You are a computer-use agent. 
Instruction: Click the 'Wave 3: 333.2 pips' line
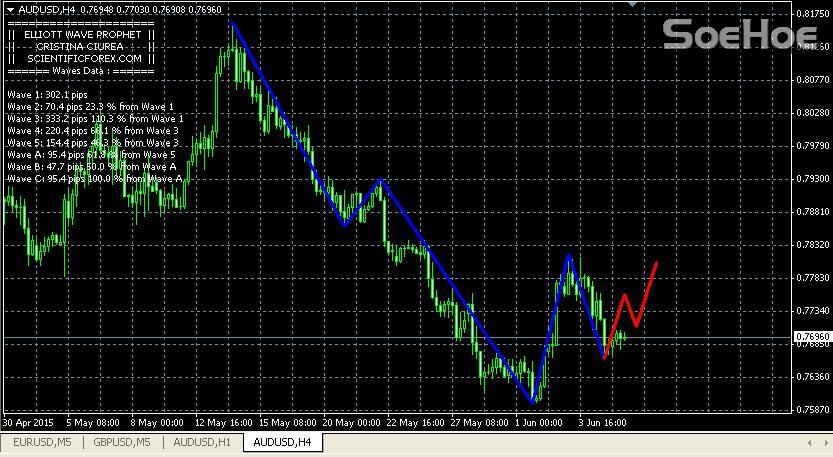[95, 119]
